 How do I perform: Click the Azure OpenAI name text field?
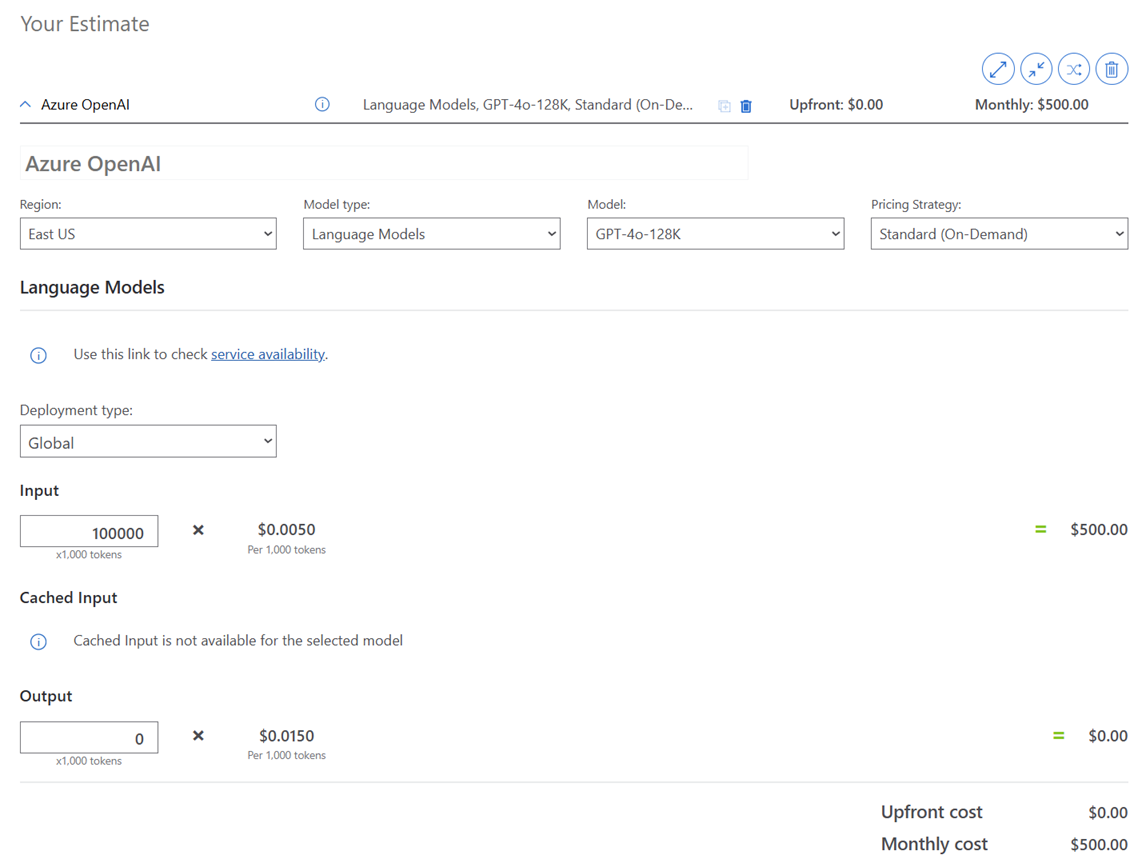click(384, 164)
